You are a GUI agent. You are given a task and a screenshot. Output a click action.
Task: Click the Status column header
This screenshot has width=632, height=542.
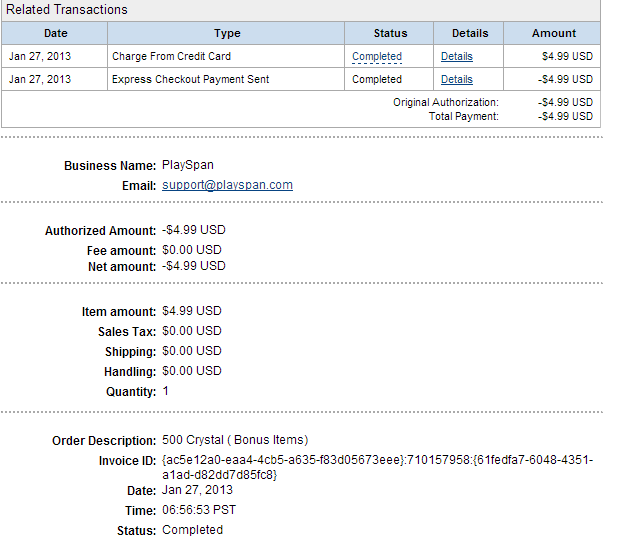390,33
